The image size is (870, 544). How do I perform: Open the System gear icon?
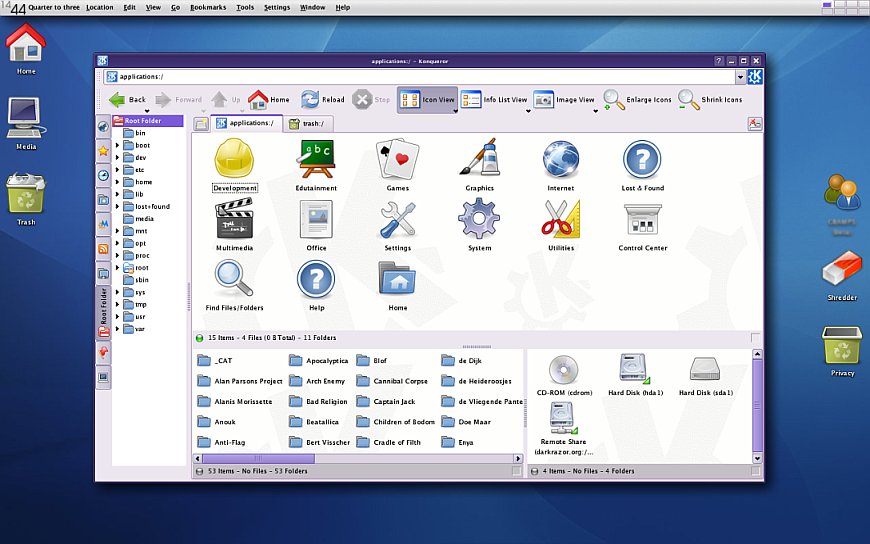(x=479, y=219)
